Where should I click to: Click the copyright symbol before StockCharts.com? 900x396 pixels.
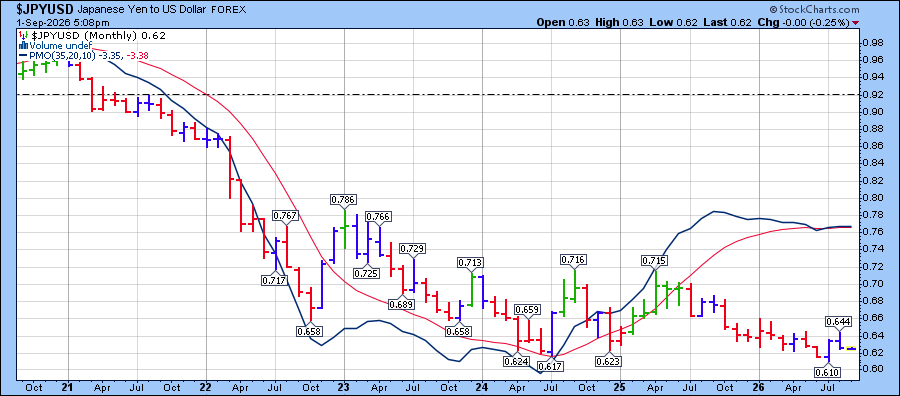coord(774,10)
